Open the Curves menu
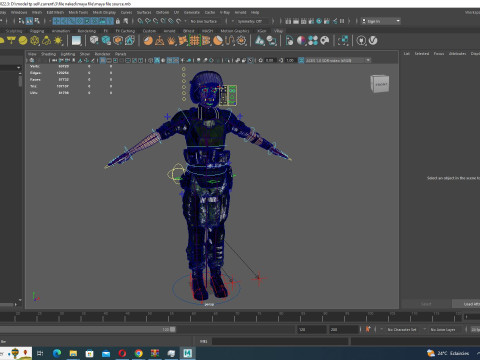Screen dimensions: 480x360 point(126,12)
